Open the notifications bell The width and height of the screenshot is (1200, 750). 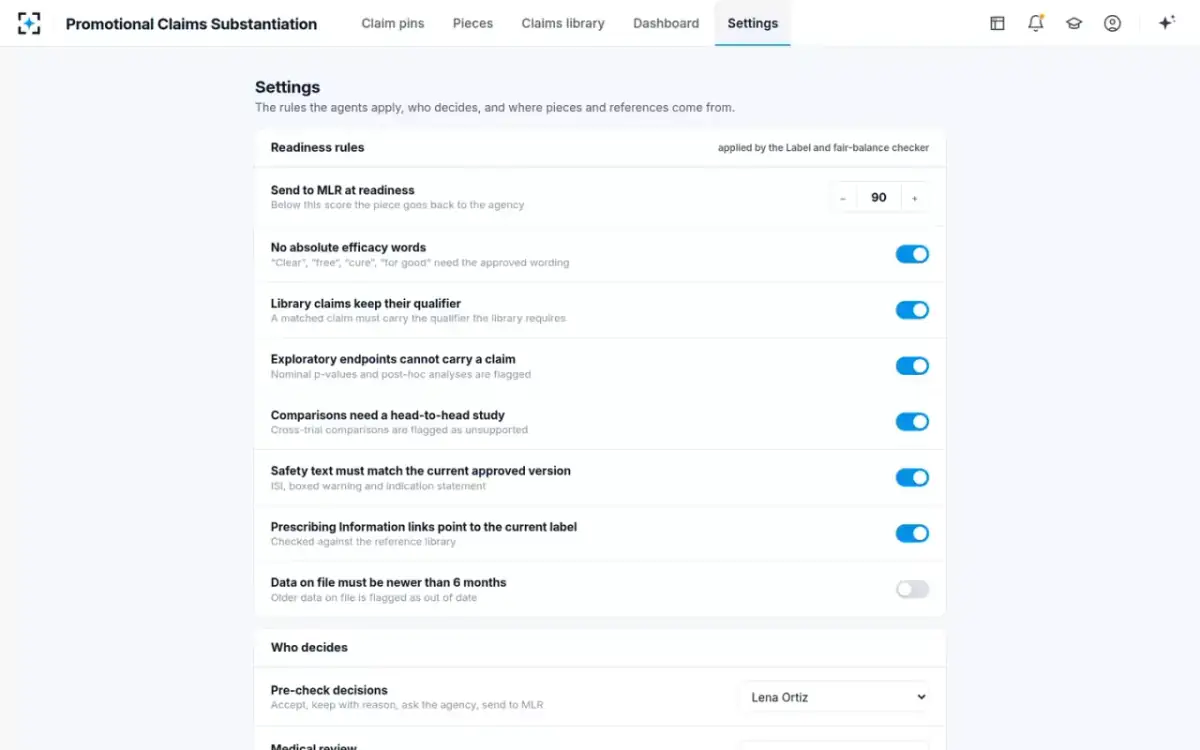[1036, 23]
